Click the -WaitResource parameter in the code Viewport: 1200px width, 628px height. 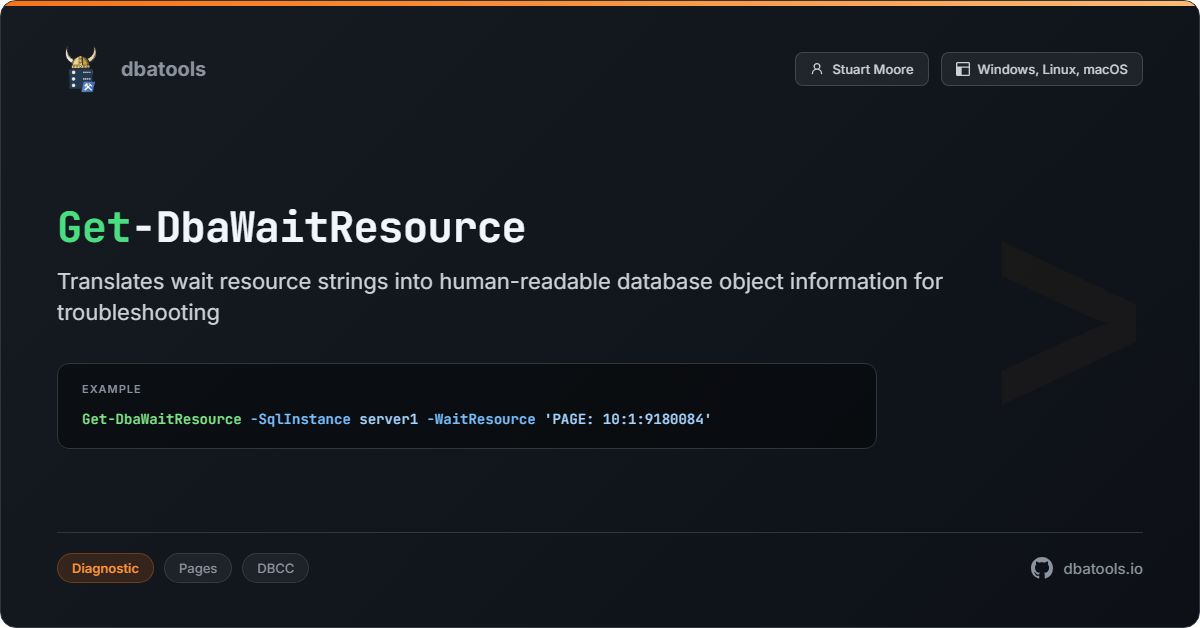(x=481, y=419)
